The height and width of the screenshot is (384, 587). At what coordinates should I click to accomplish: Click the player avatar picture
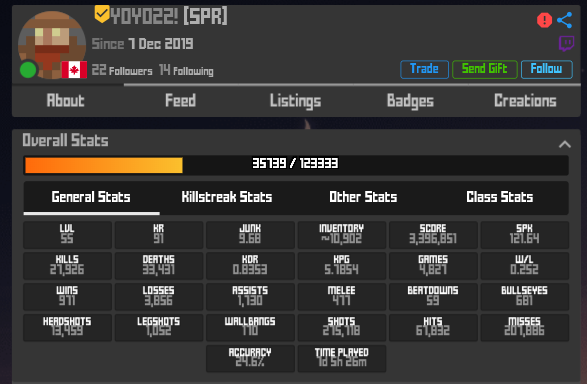click(52, 45)
